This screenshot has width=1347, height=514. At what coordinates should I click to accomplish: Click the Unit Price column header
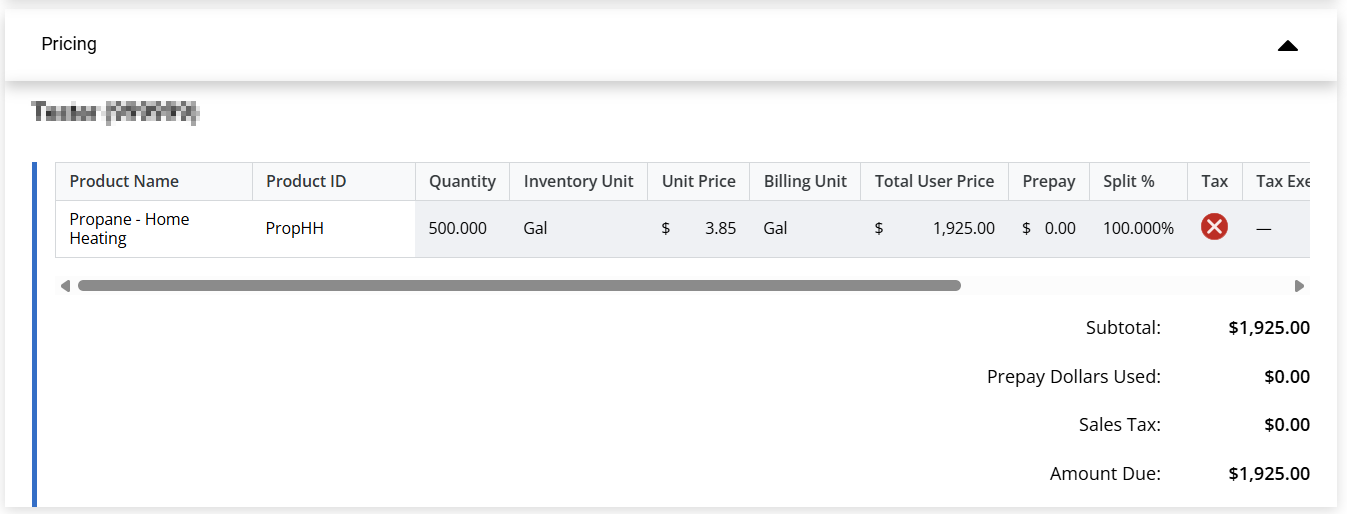point(698,181)
